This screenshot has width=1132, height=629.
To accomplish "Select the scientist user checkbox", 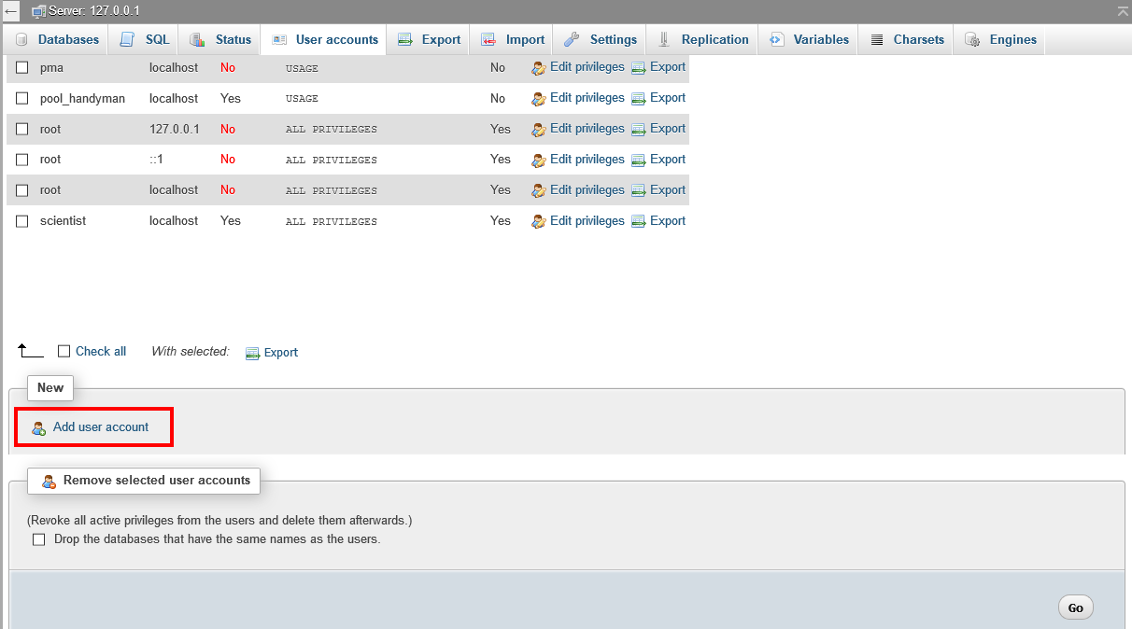I will 22,221.
